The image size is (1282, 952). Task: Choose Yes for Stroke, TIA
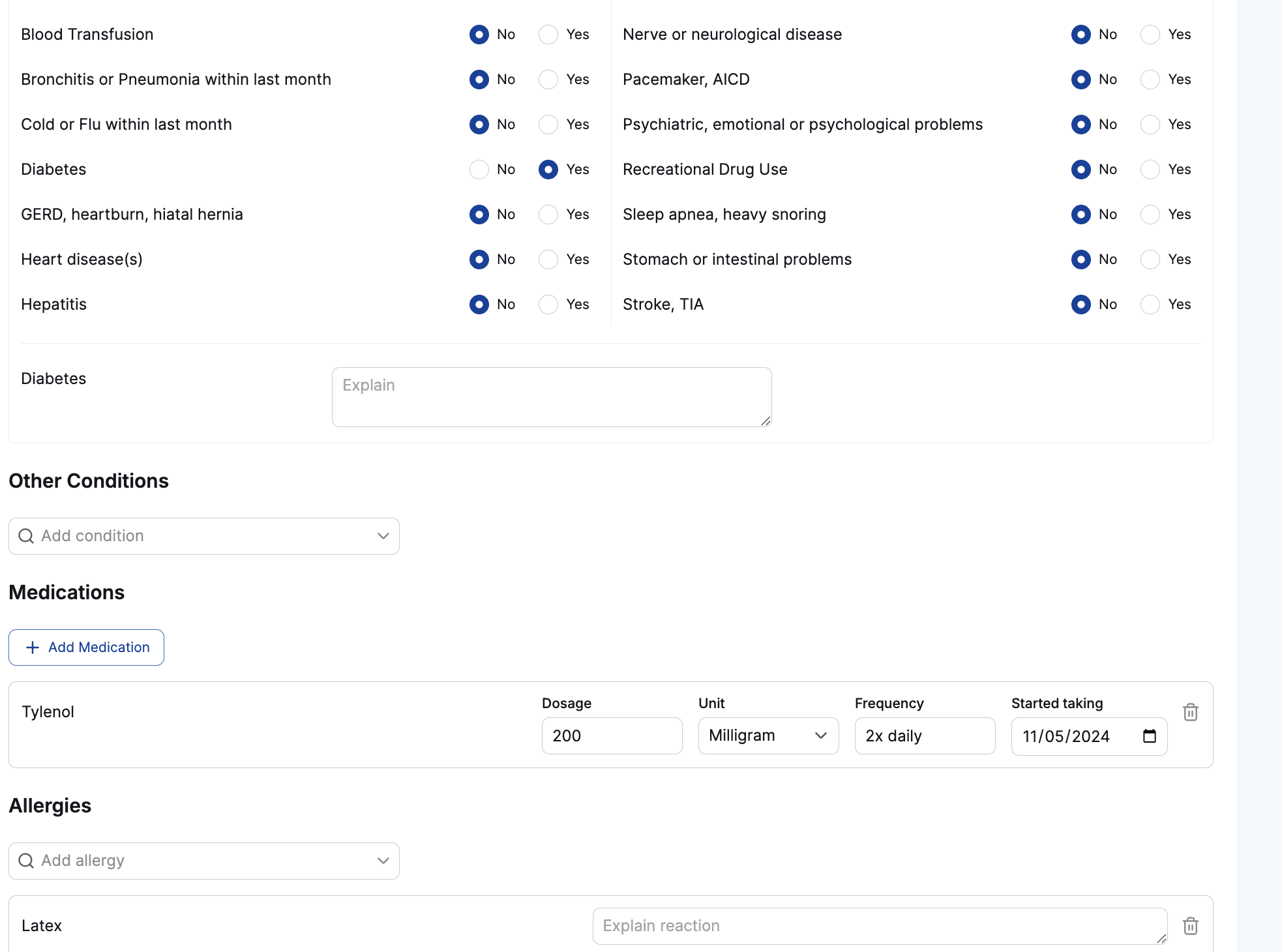pos(1150,305)
